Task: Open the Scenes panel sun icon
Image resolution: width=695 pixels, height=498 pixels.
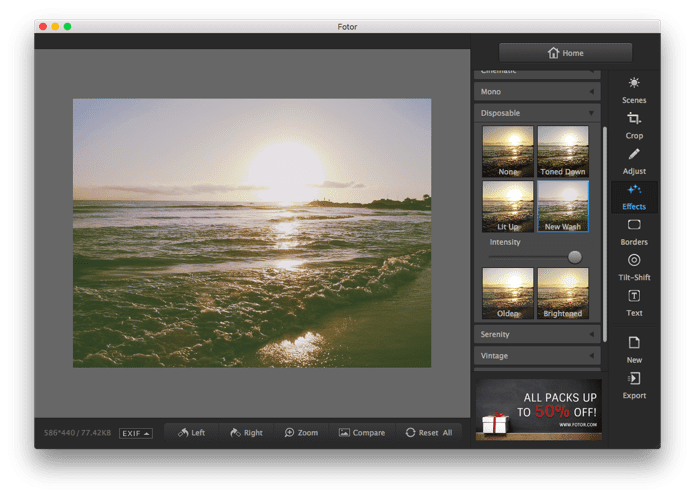Action: click(634, 83)
